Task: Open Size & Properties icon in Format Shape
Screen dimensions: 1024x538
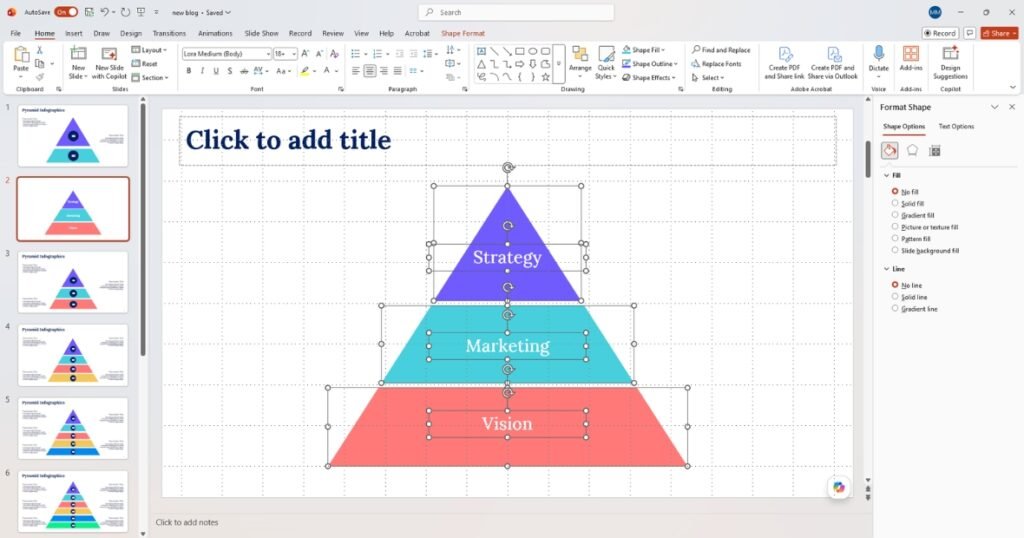Action: coord(935,151)
